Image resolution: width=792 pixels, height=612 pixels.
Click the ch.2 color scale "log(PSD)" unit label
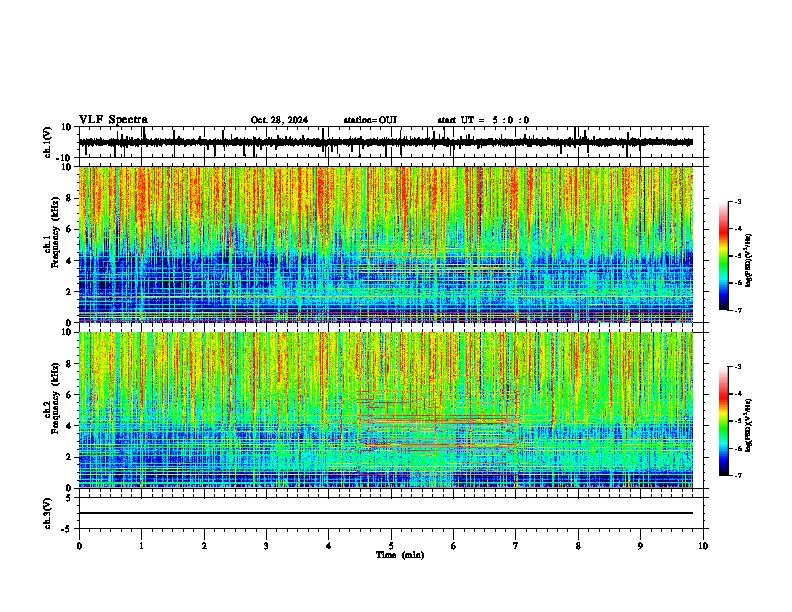tap(749, 426)
